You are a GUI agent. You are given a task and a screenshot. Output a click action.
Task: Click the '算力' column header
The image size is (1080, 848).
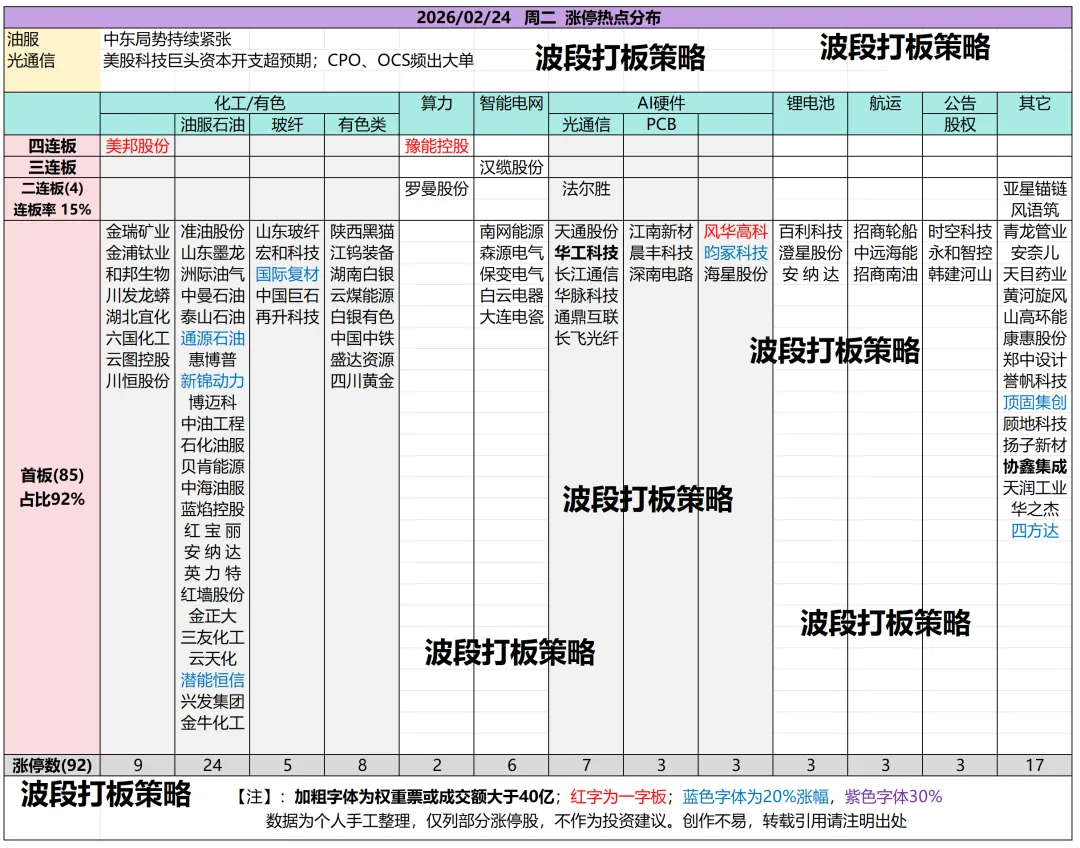(x=437, y=103)
